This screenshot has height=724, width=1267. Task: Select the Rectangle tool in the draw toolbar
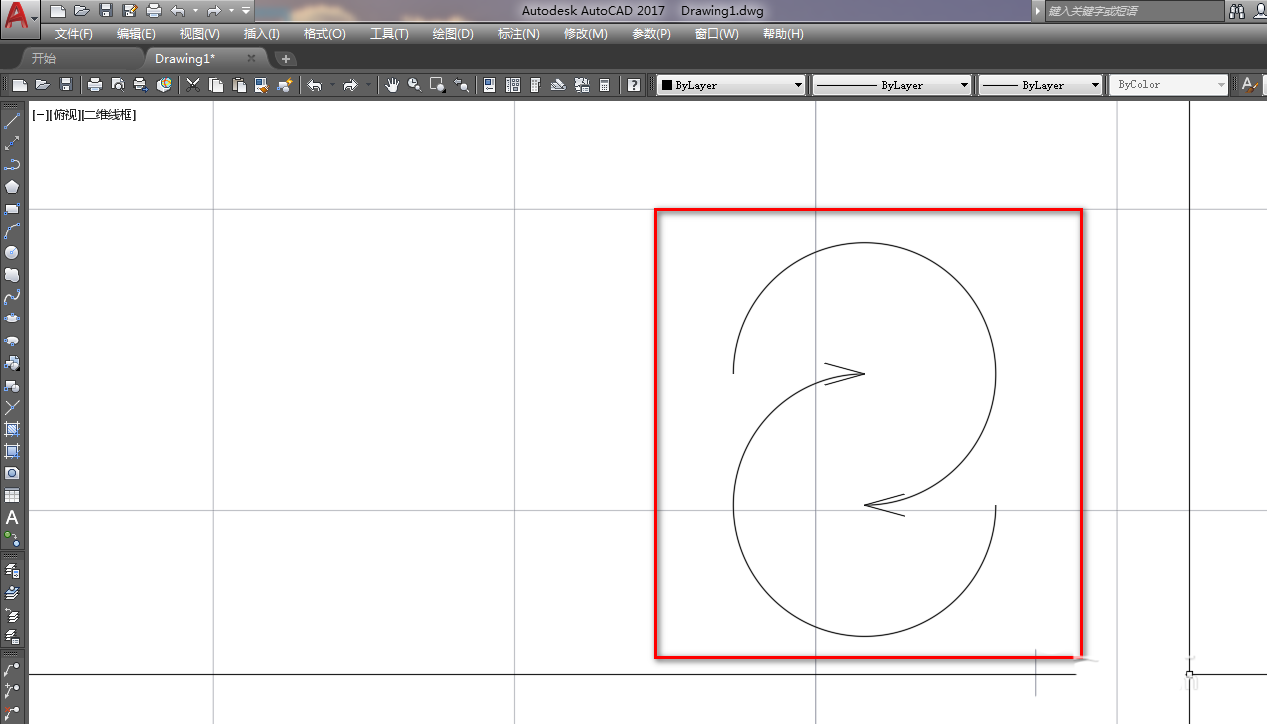pyautogui.click(x=12, y=209)
